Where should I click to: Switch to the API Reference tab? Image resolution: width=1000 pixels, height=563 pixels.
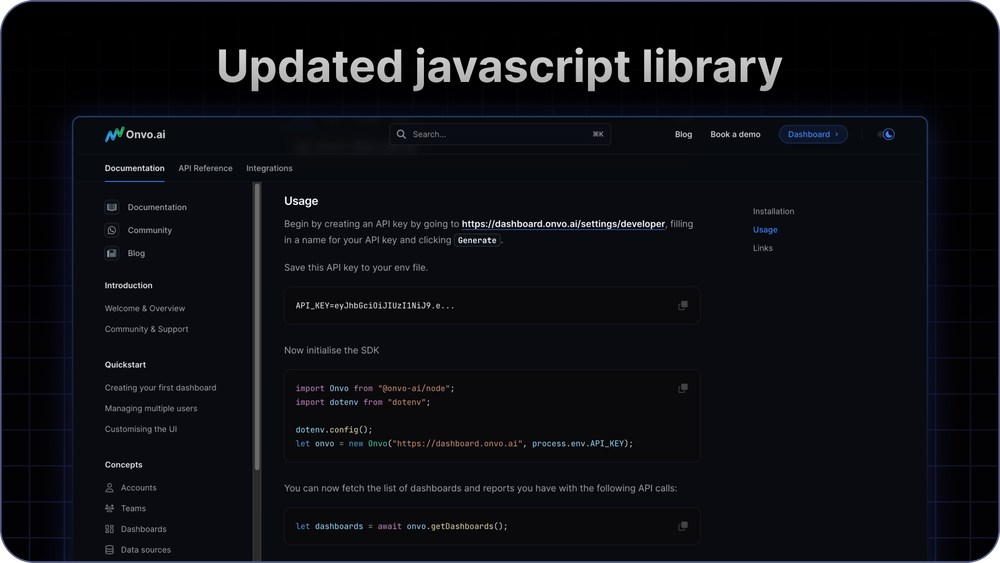click(205, 168)
